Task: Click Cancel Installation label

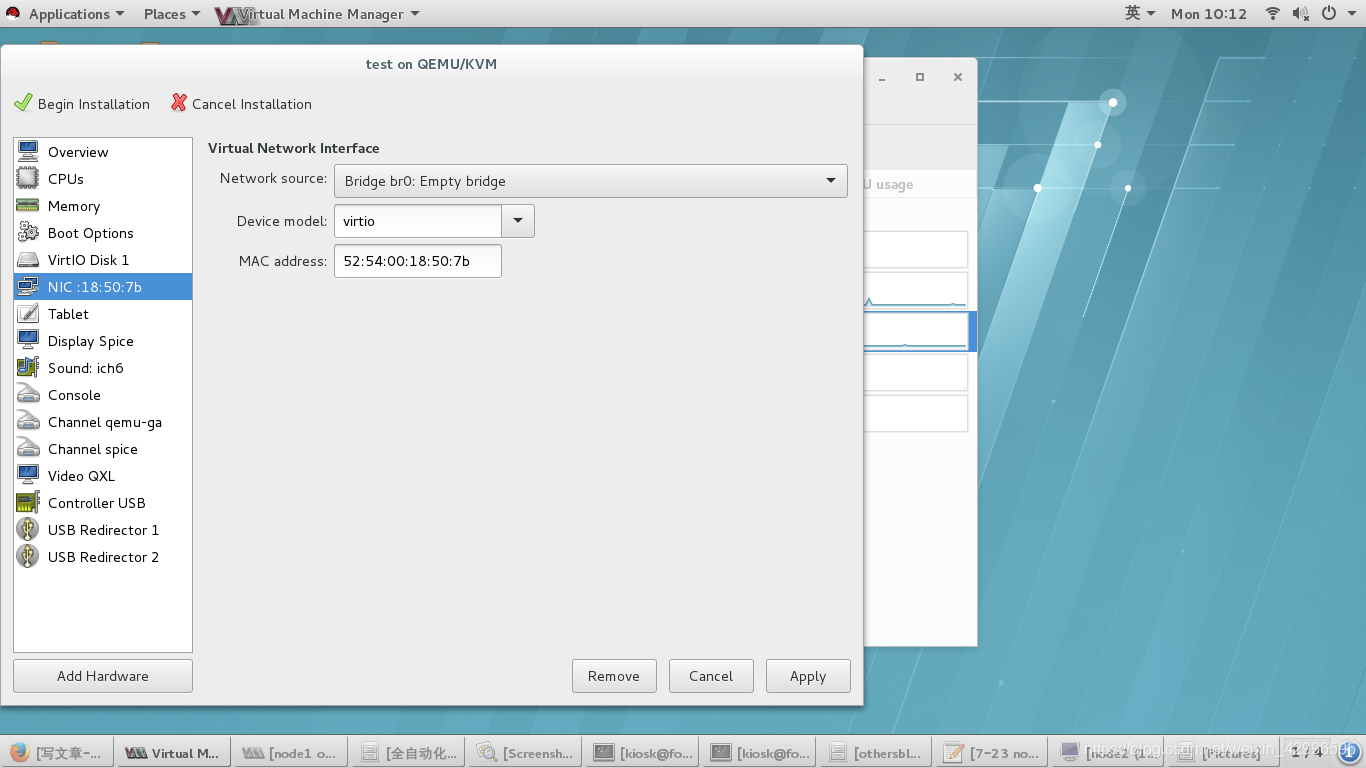Action: click(252, 104)
